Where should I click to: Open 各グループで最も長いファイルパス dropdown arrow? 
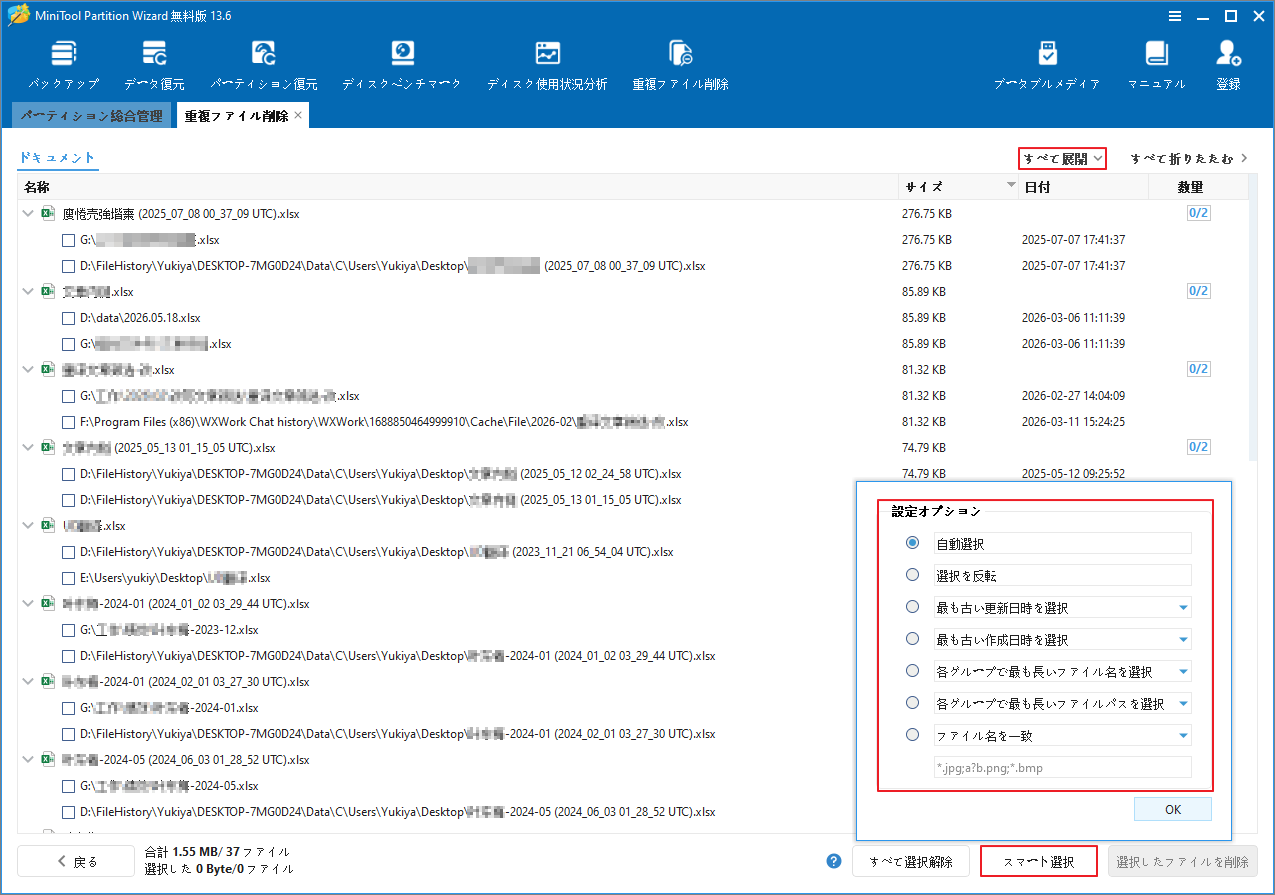pos(1183,704)
